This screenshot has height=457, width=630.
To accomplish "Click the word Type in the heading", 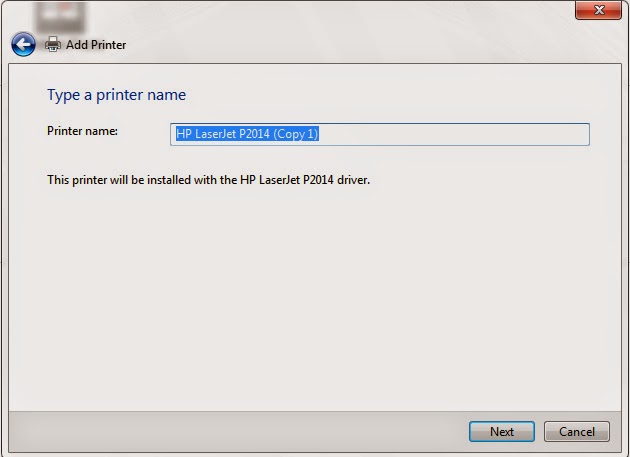I will click(63, 95).
